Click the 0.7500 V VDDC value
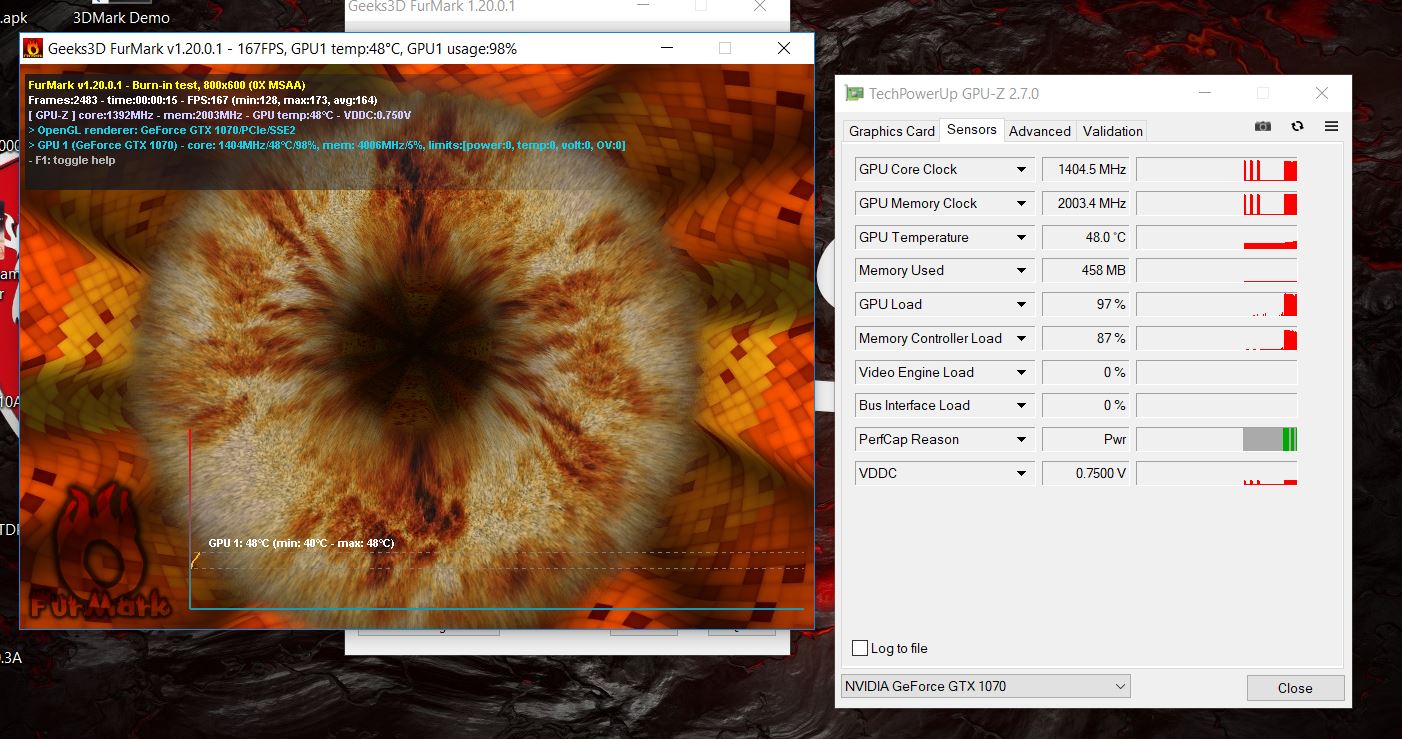Image resolution: width=1402 pixels, height=739 pixels. click(x=1085, y=474)
